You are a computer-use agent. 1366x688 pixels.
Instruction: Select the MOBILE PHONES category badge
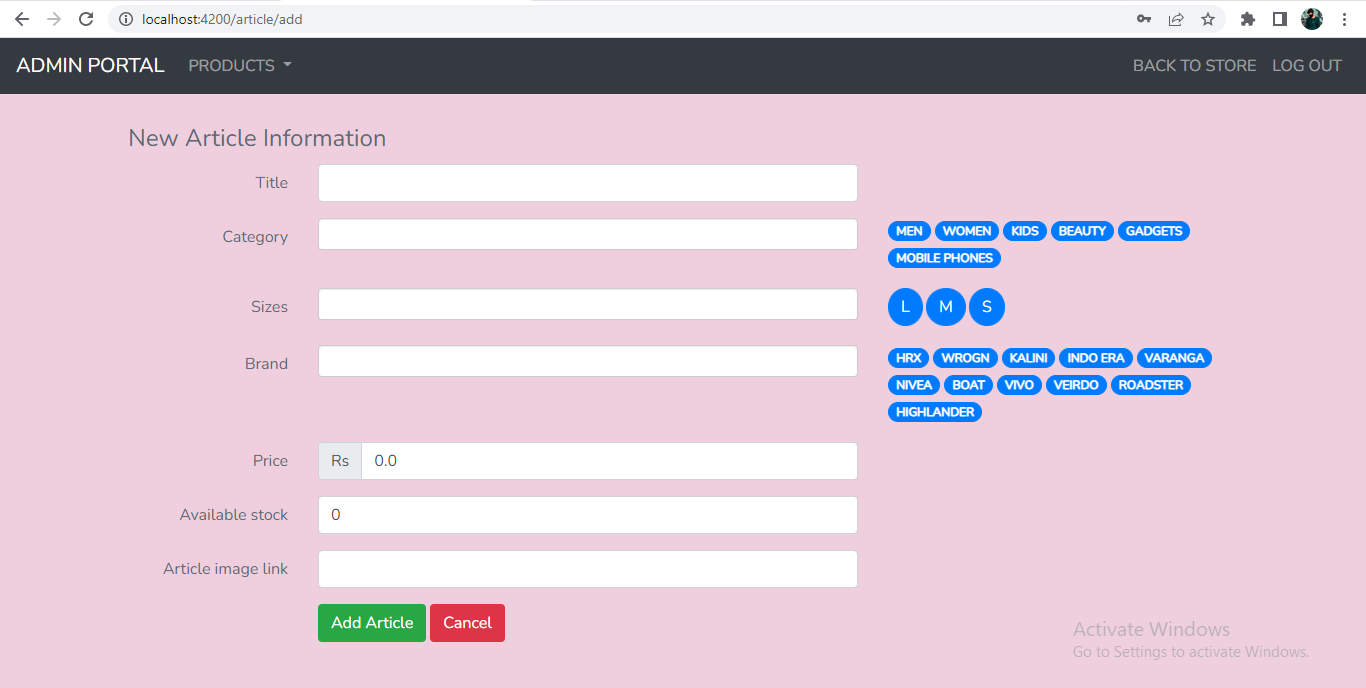coord(943,257)
